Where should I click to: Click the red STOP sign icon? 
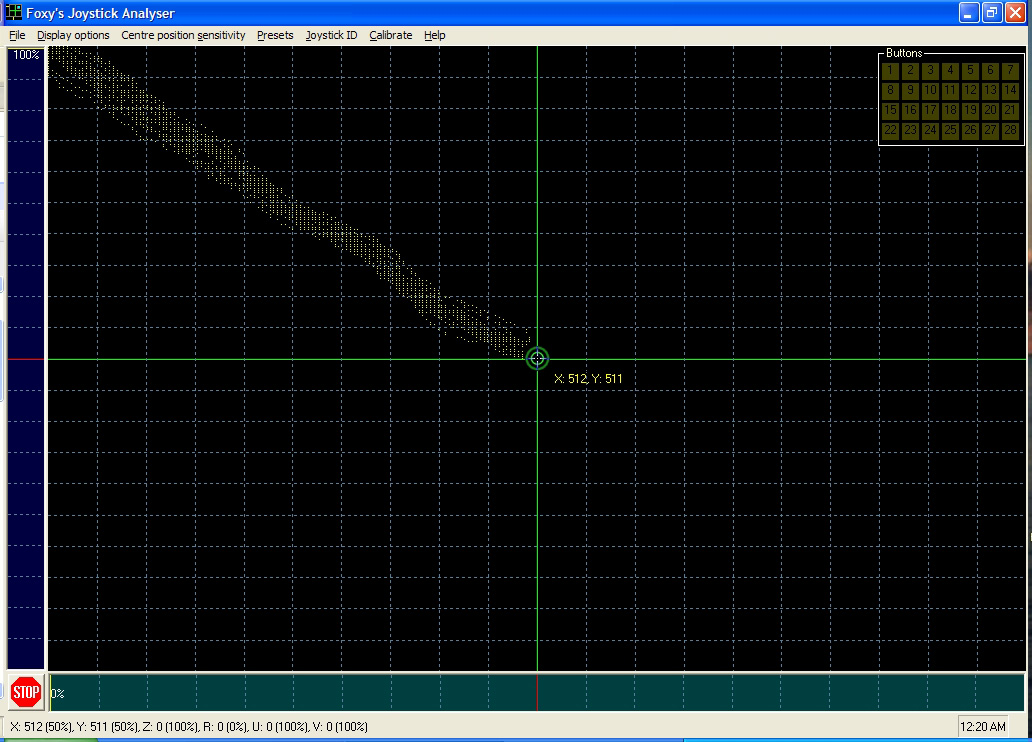[x=26, y=692]
